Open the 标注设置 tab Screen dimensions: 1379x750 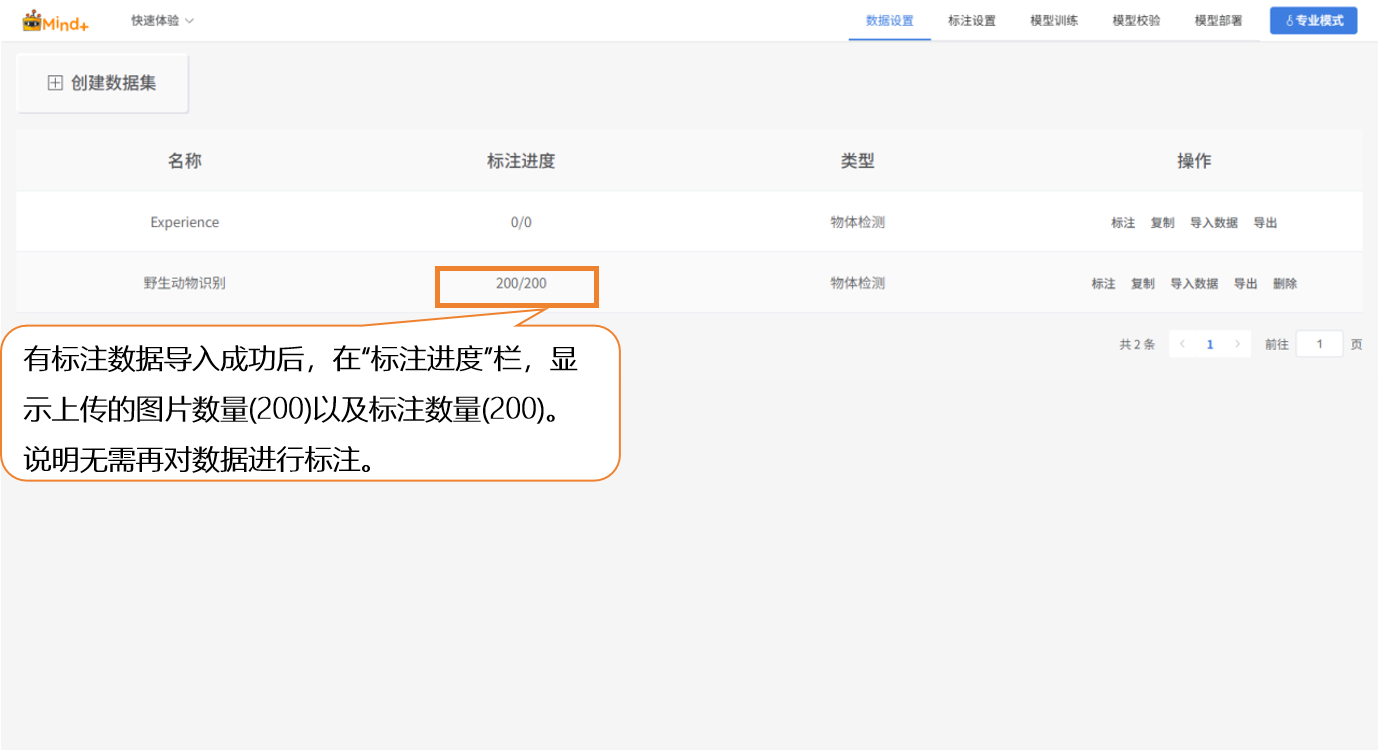tap(971, 20)
